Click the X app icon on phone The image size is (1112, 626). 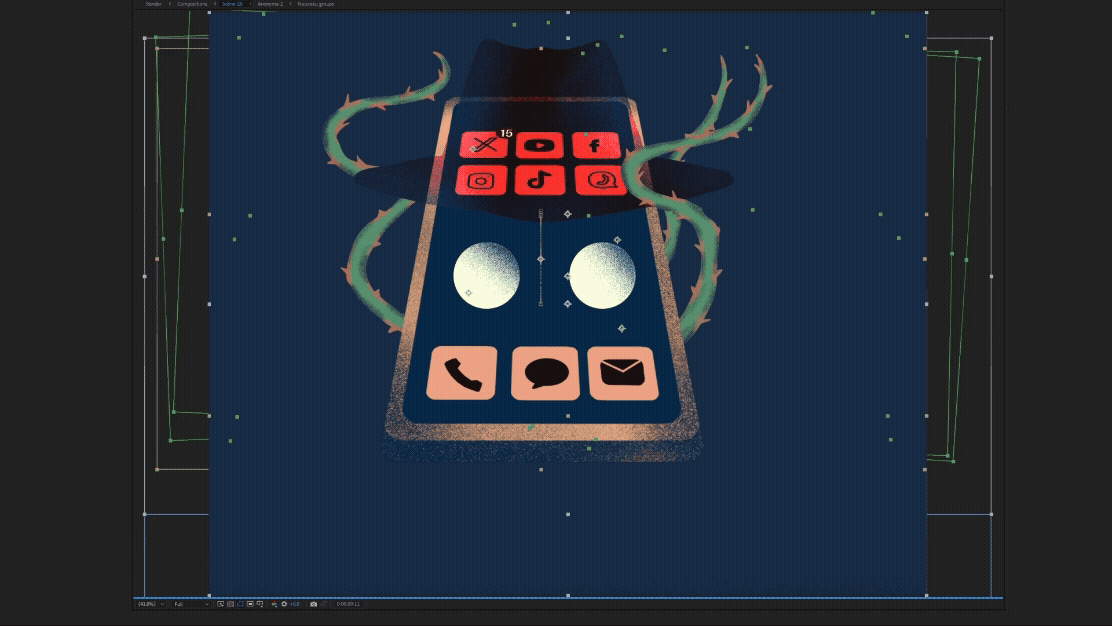click(484, 145)
